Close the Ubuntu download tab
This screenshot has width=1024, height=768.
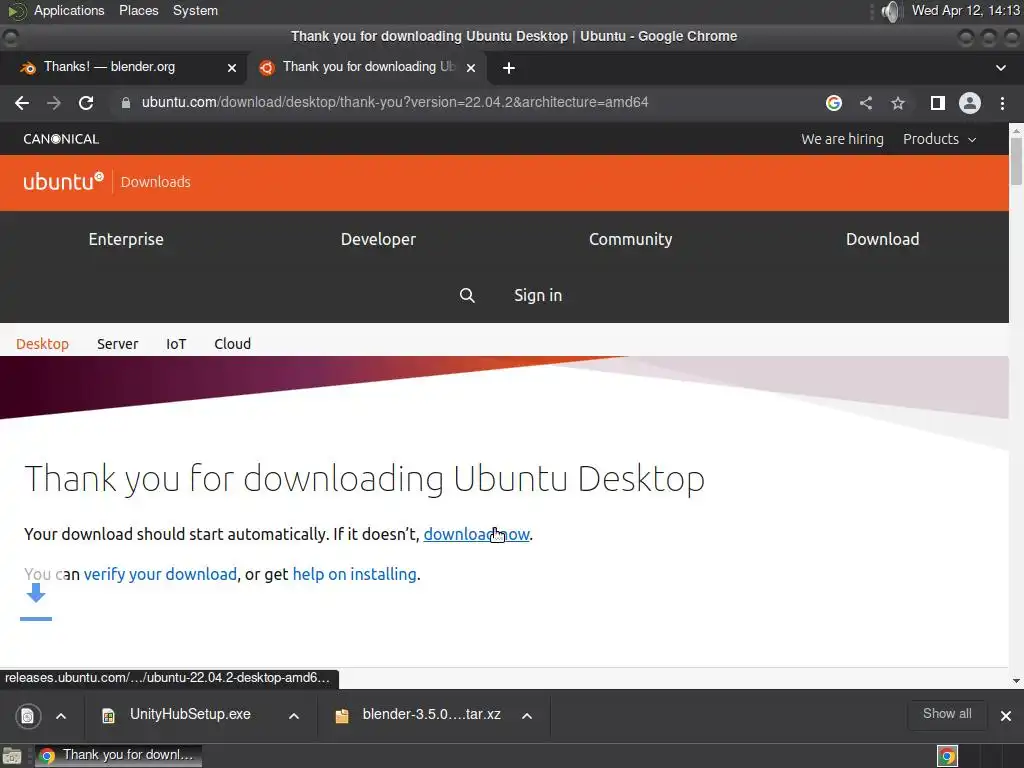471,67
